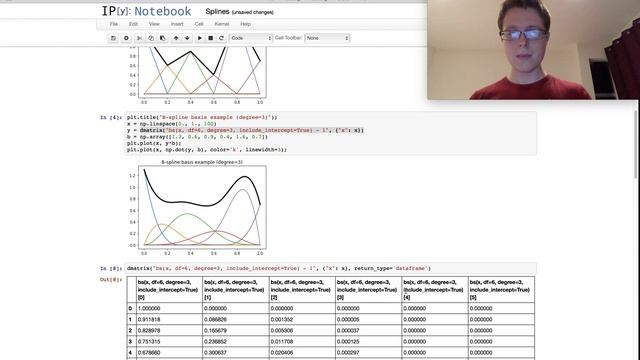This screenshot has height=360, width=640.
Task: Click the column header ending [3]
Action: (x=369, y=290)
